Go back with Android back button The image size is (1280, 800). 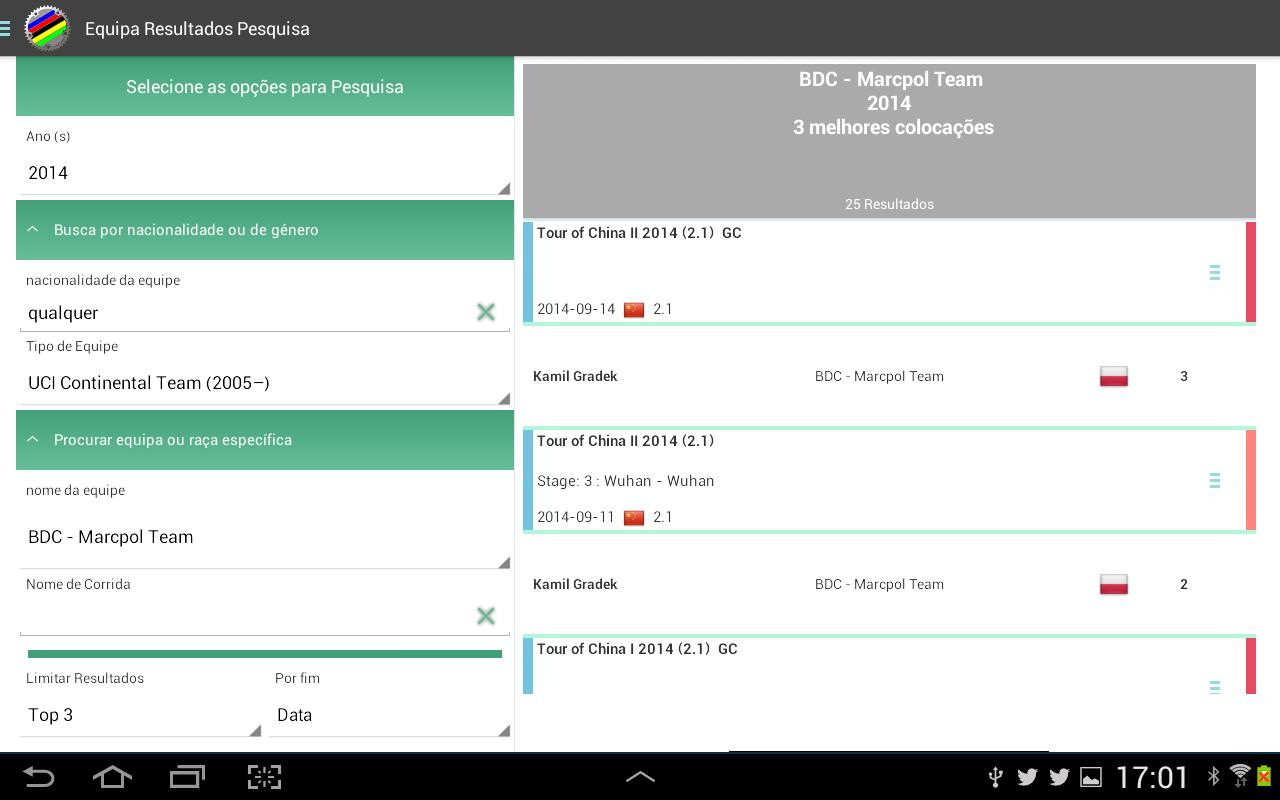point(39,777)
